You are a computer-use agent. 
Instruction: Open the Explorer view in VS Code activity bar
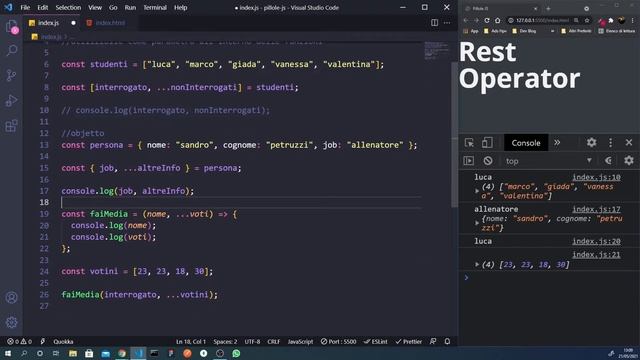[12, 27]
